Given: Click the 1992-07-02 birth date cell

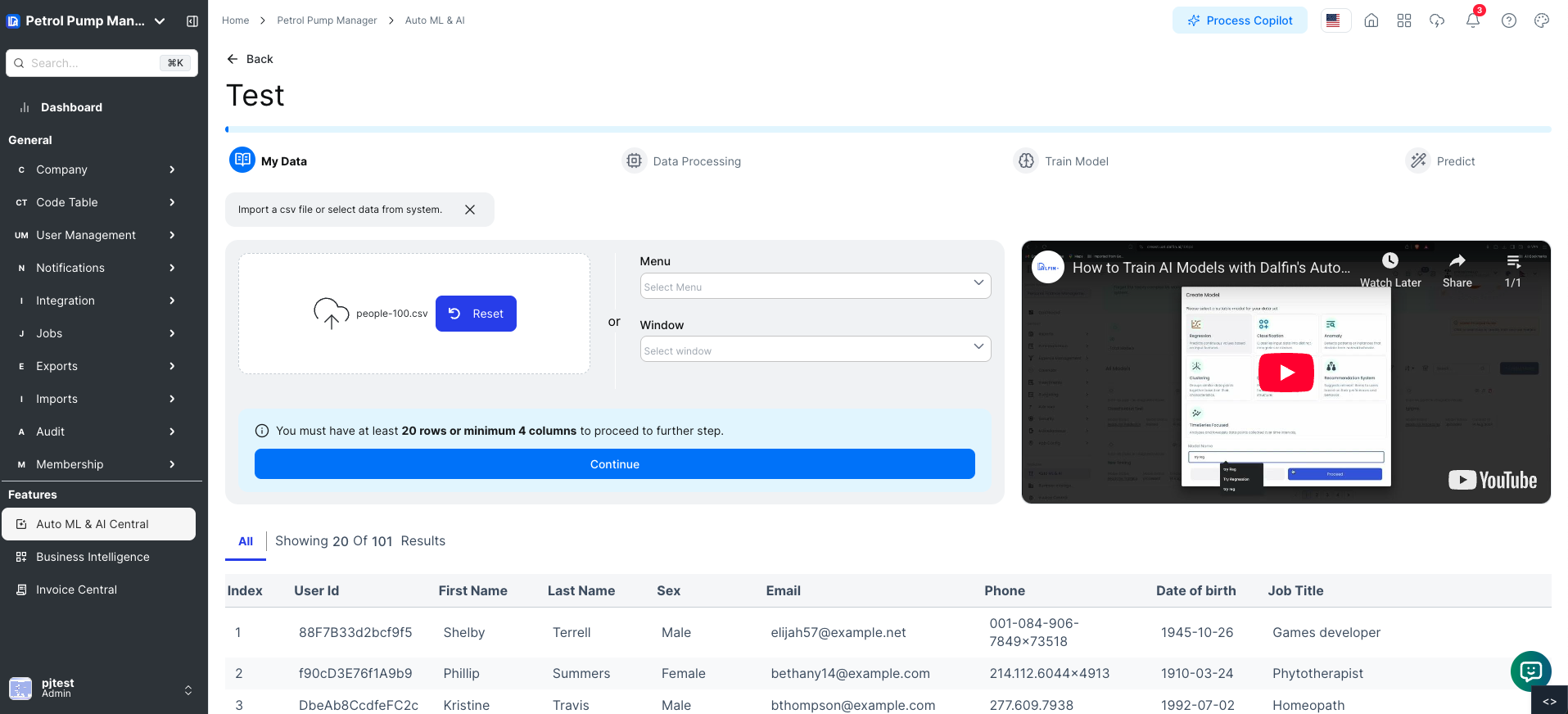Looking at the screenshot, I should click(1198, 705).
